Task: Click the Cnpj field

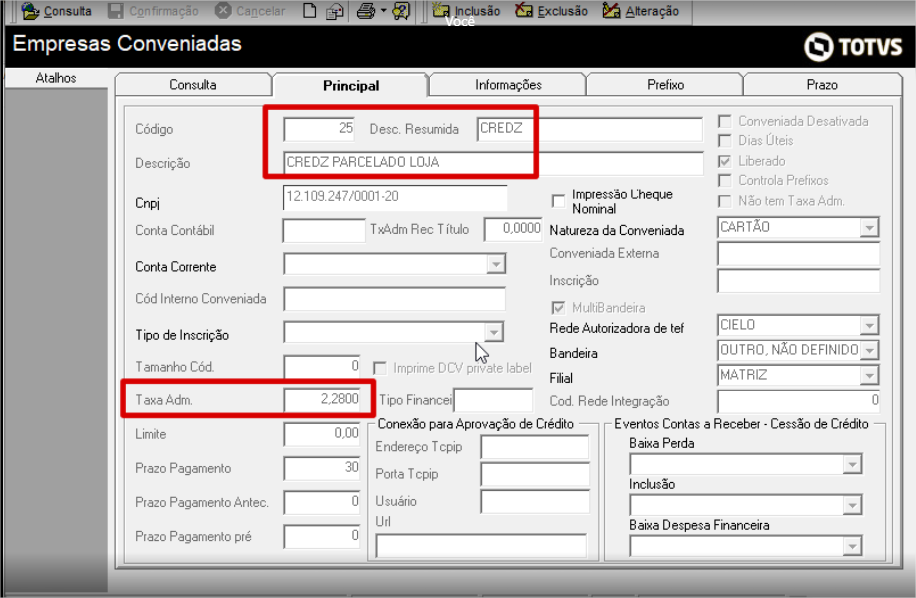Action: point(395,197)
